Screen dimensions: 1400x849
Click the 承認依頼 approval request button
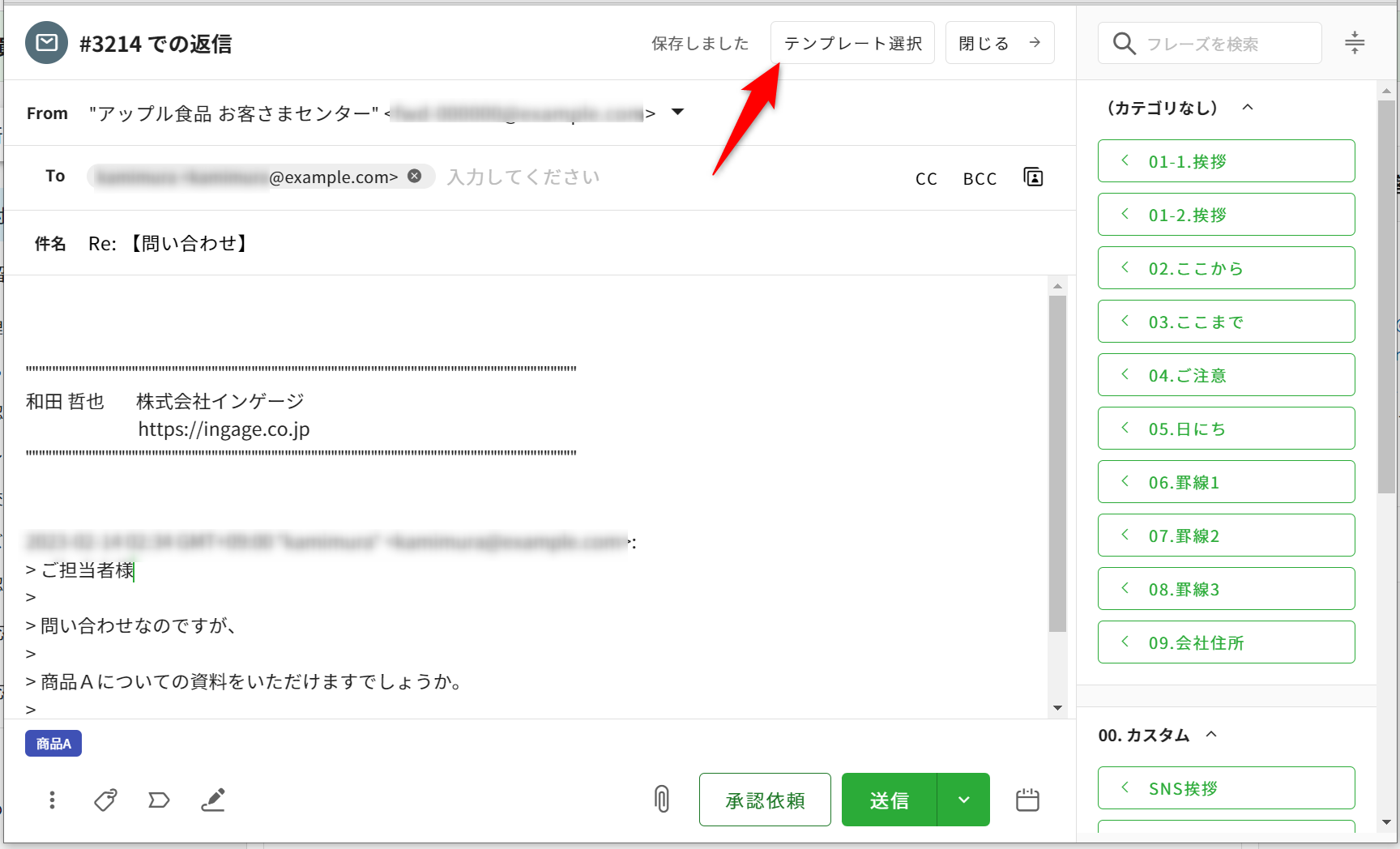[x=765, y=800]
